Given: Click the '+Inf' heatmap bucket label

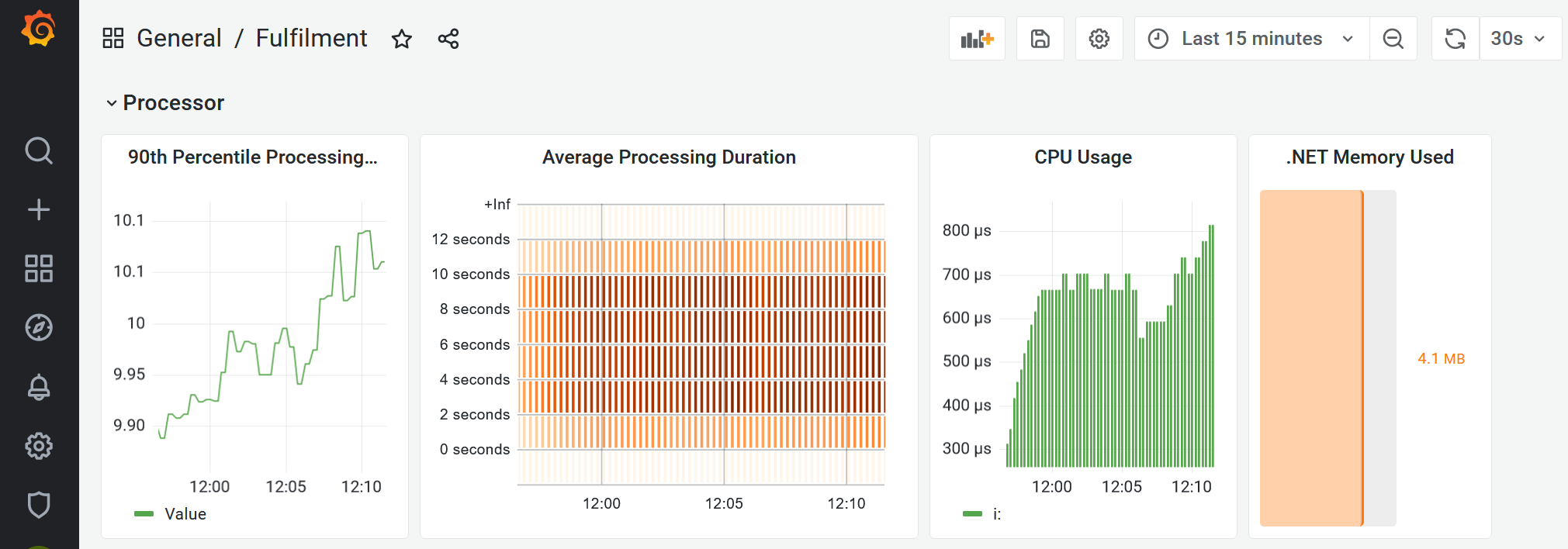Looking at the screenshot, I should pyautogui.click(x=497, y=204).
